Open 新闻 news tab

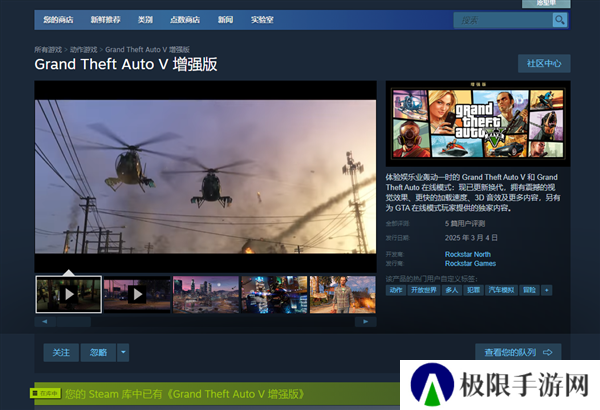(225, 20)
